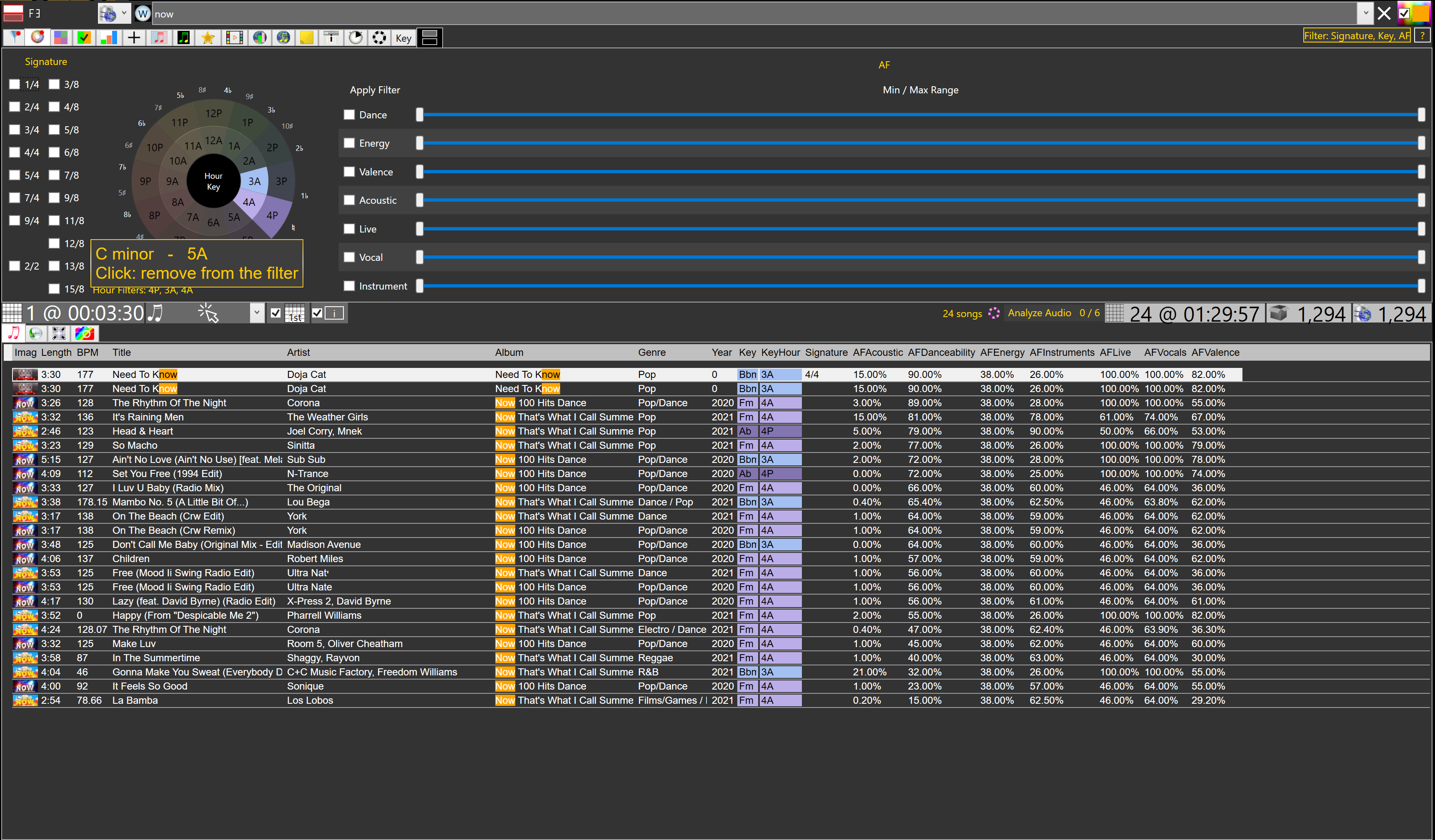Check the 4/4 signature checkbox
The image size is (1435, 840).
[x=15, y=152]
